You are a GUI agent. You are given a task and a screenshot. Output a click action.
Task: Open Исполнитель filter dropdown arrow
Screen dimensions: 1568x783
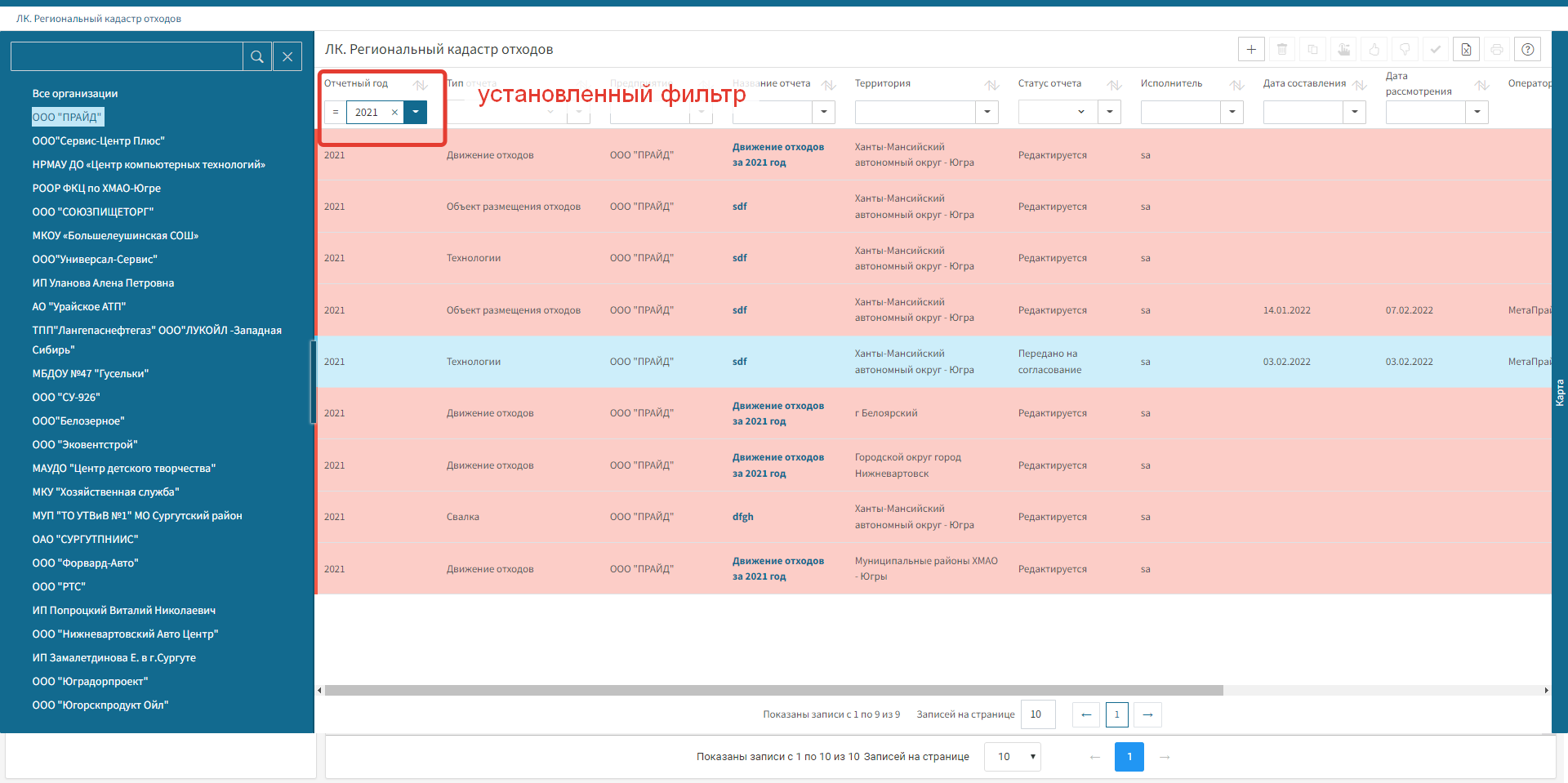click(1232, 112)
